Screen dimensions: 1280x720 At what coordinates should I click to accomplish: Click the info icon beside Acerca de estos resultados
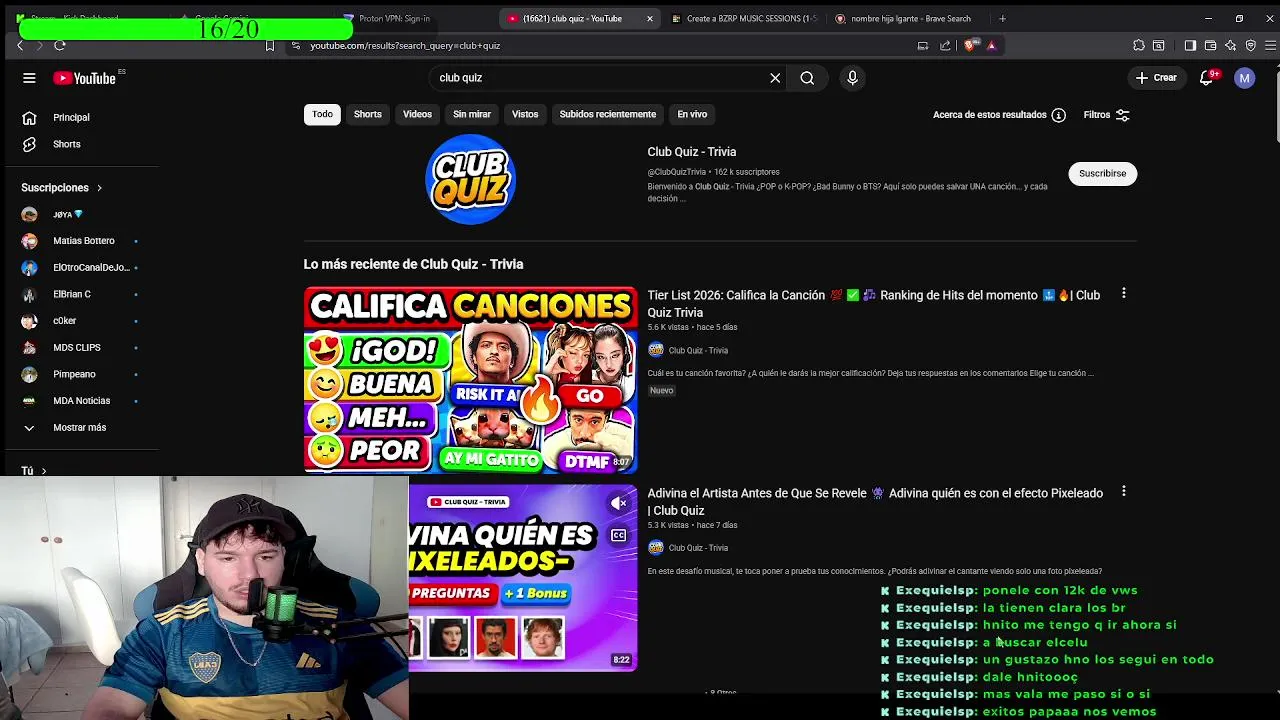point(1058,115)
